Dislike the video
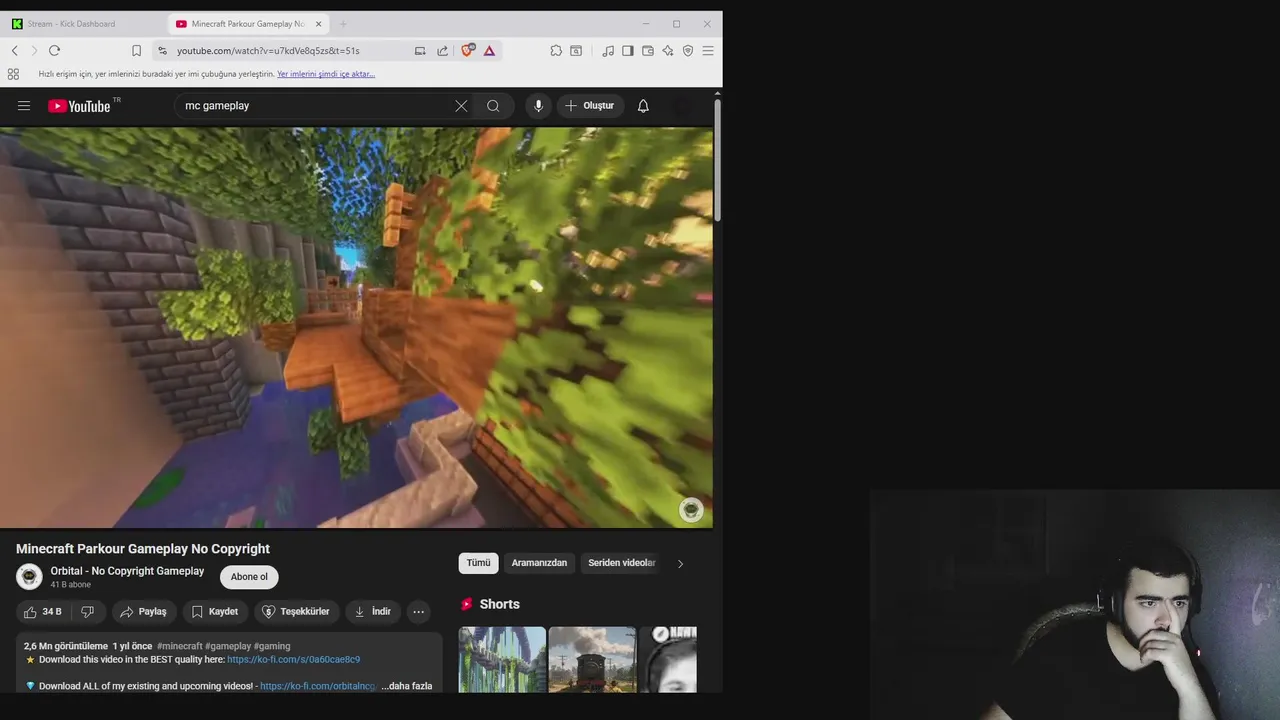Viewport: 1280px width, 720px height. click(x=88, y=612)
